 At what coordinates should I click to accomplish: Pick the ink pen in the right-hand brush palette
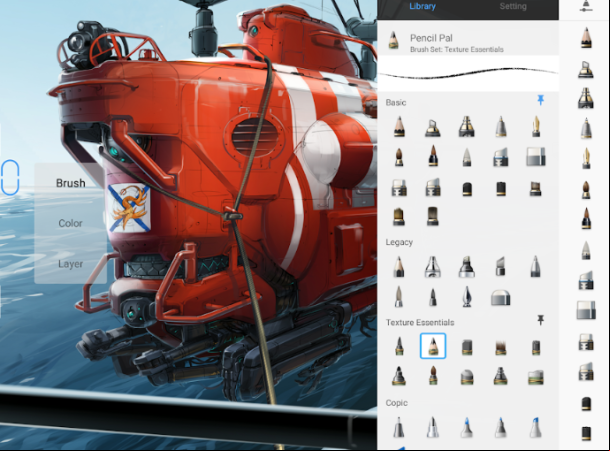click(586, 158)
